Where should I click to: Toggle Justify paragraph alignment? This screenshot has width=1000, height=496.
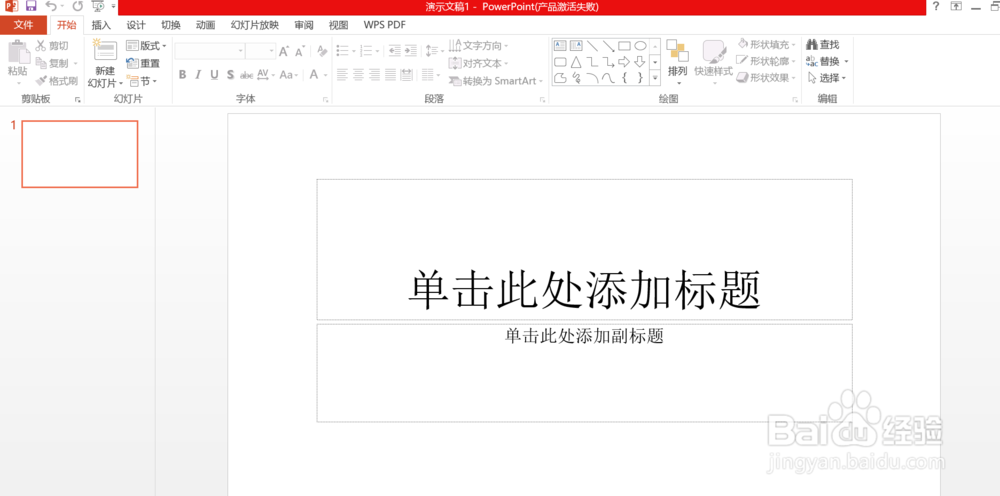(x=390, y=75)
